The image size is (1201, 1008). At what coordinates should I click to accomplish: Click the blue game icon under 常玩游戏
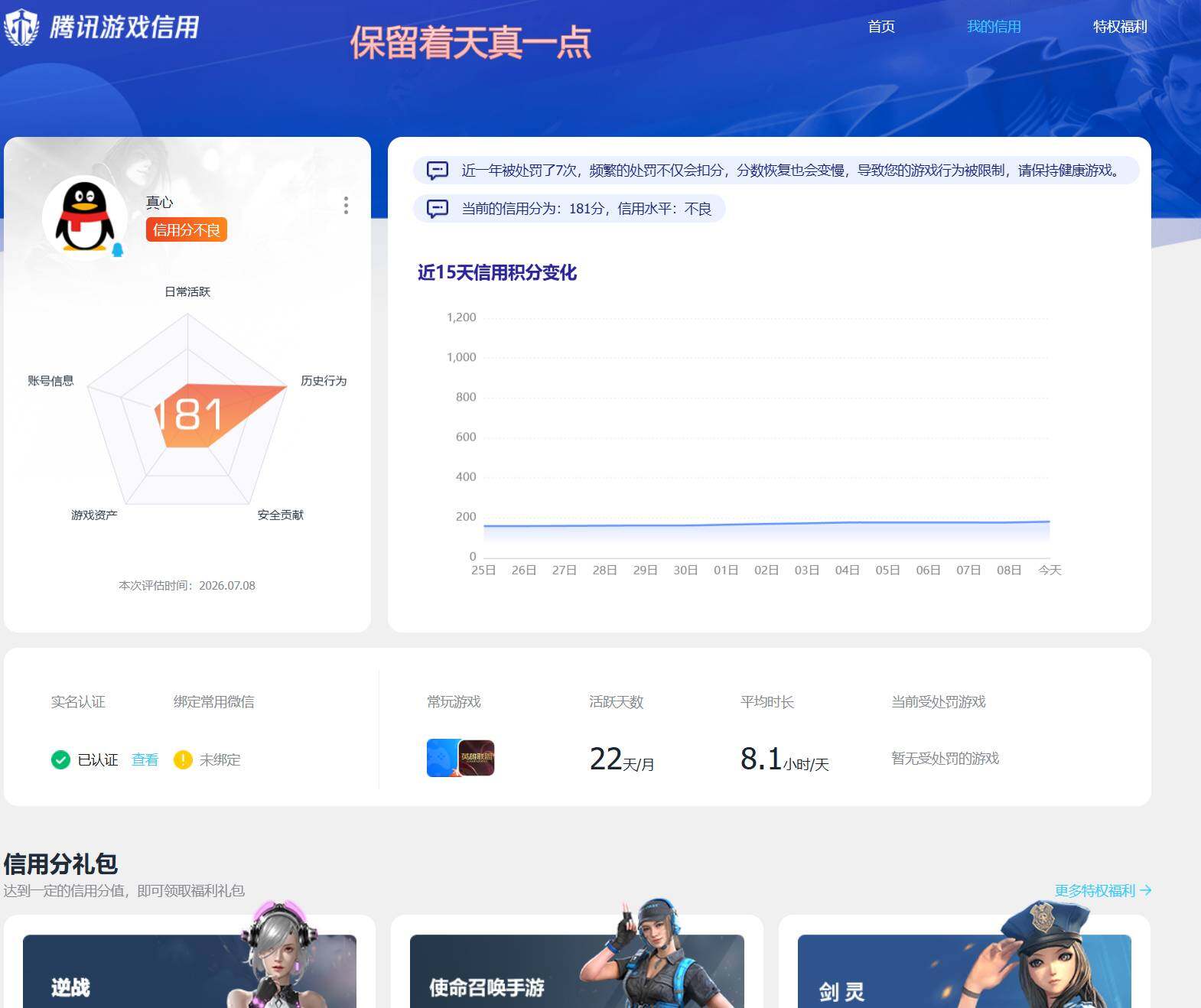(442, 758)
